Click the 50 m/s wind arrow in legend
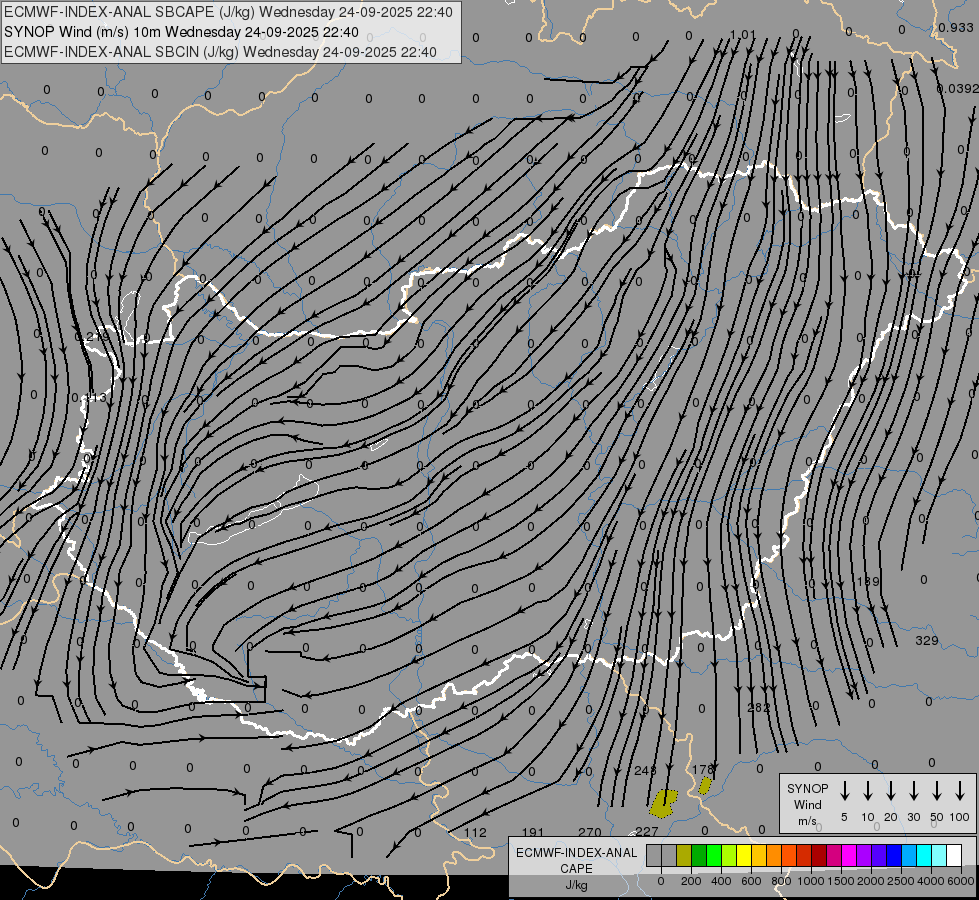This screenshot has height=900, width=979. 937,791
